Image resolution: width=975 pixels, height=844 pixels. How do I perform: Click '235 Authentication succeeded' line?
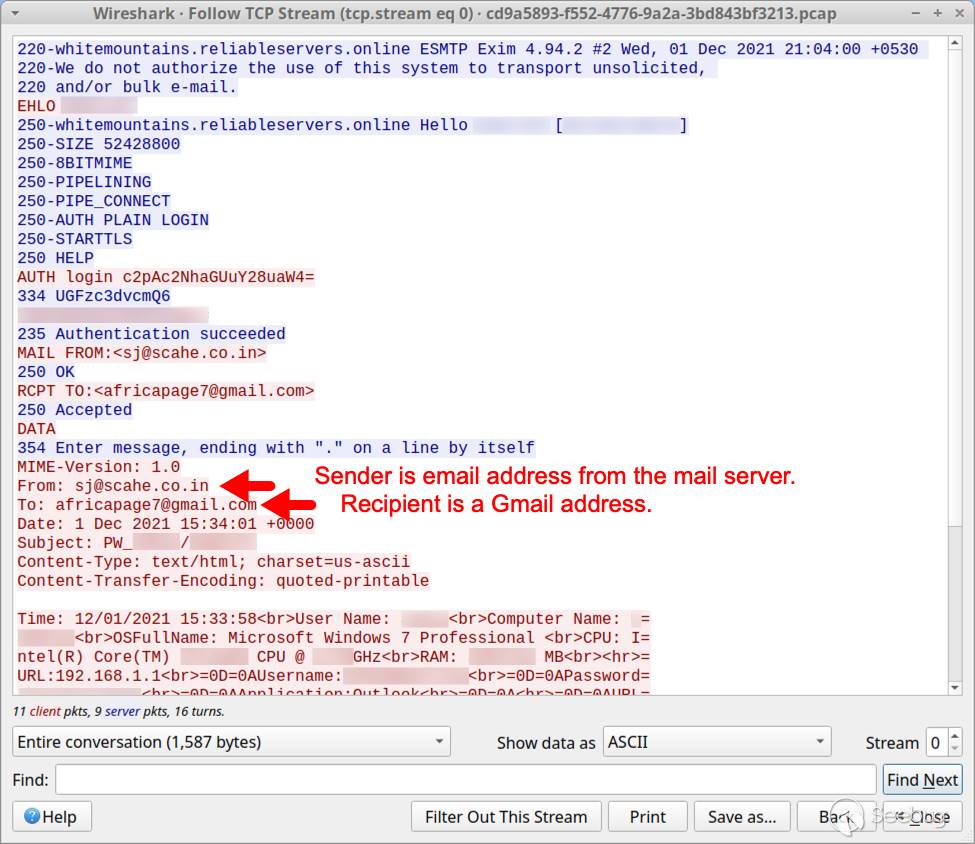point(151,334)
